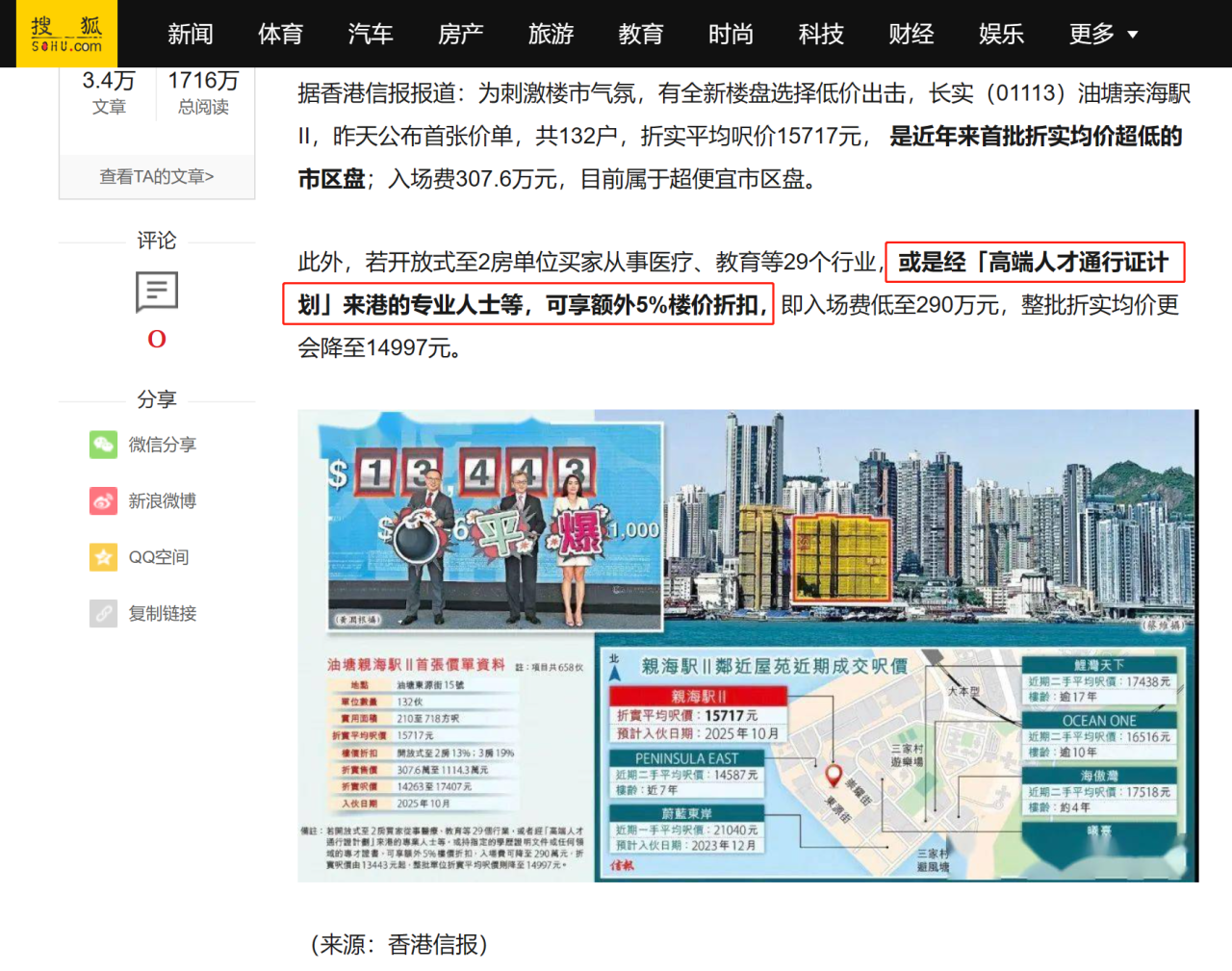This screenshot has height=971, width=1232.
Task: Click the WeChat share icon
Action: pos(103,445)
